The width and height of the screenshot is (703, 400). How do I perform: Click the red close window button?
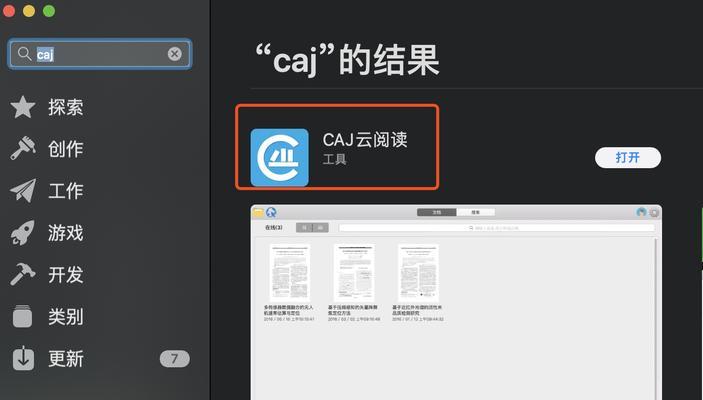click(x=9, y=11)
